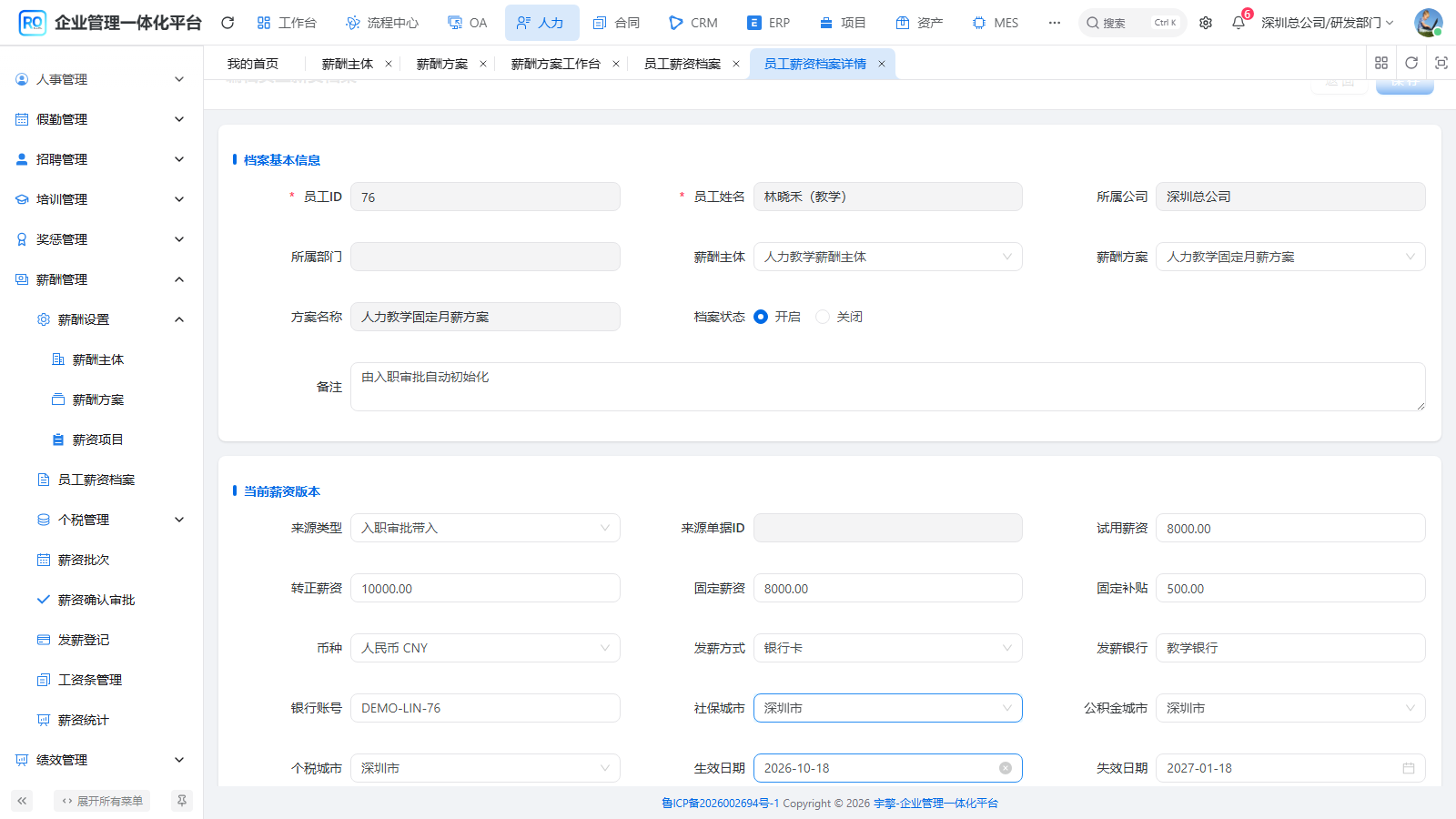This screenshot has width=1456, height=819.
Task: Open the ICP备案 number footer link
Action: [x=720, y=803]
